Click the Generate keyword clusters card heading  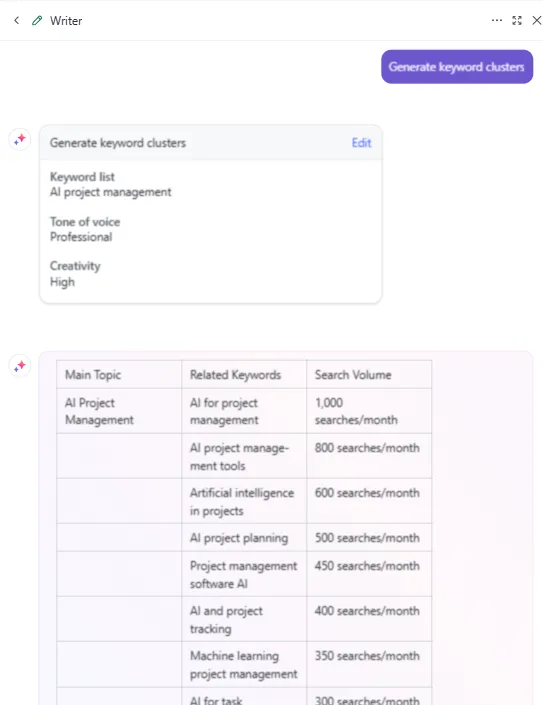pos(118,143)
